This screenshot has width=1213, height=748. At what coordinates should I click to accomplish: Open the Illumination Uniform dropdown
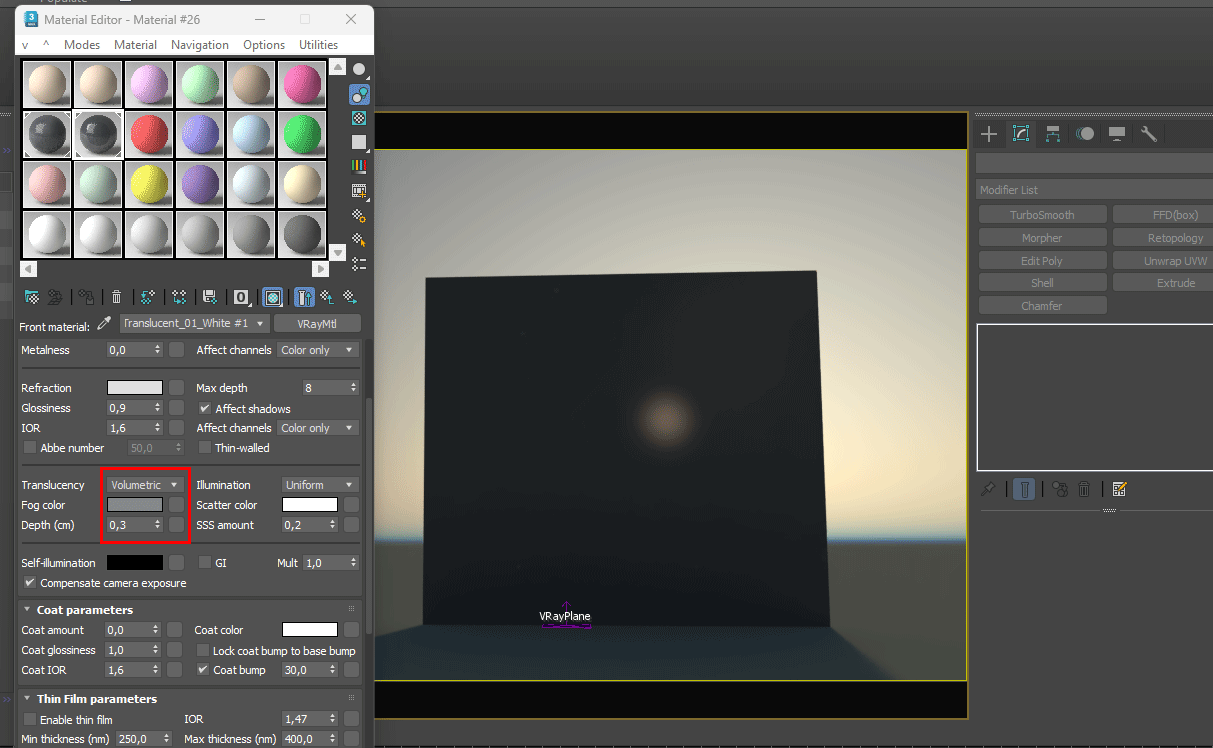pyautogui.click(x=320, y=485)
